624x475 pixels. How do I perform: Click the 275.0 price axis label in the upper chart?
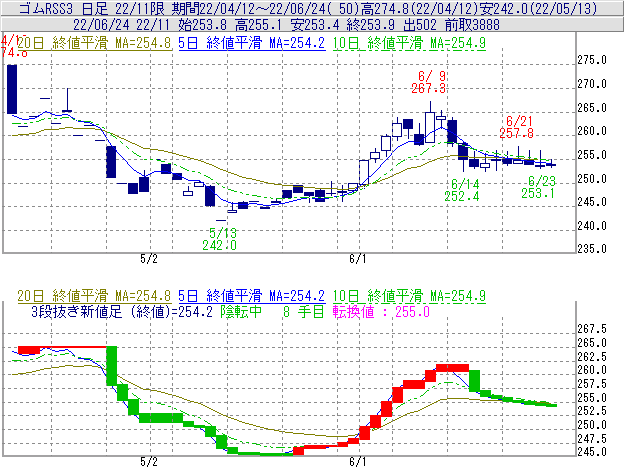click(x=592, y=60)
